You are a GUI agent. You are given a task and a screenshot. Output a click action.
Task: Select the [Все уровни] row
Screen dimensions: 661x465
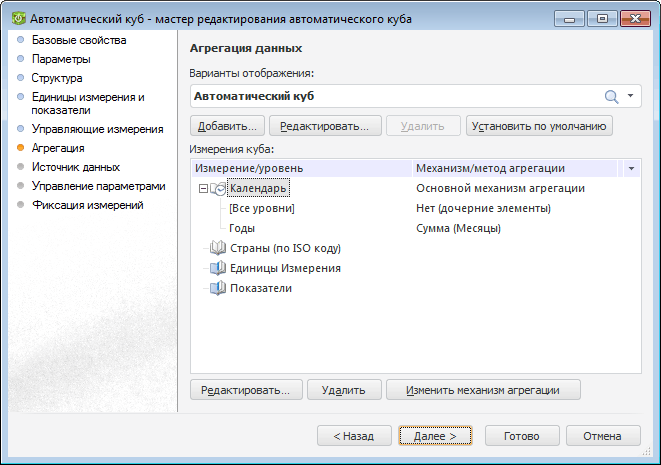pyautogui.click(x=262, y=208)
